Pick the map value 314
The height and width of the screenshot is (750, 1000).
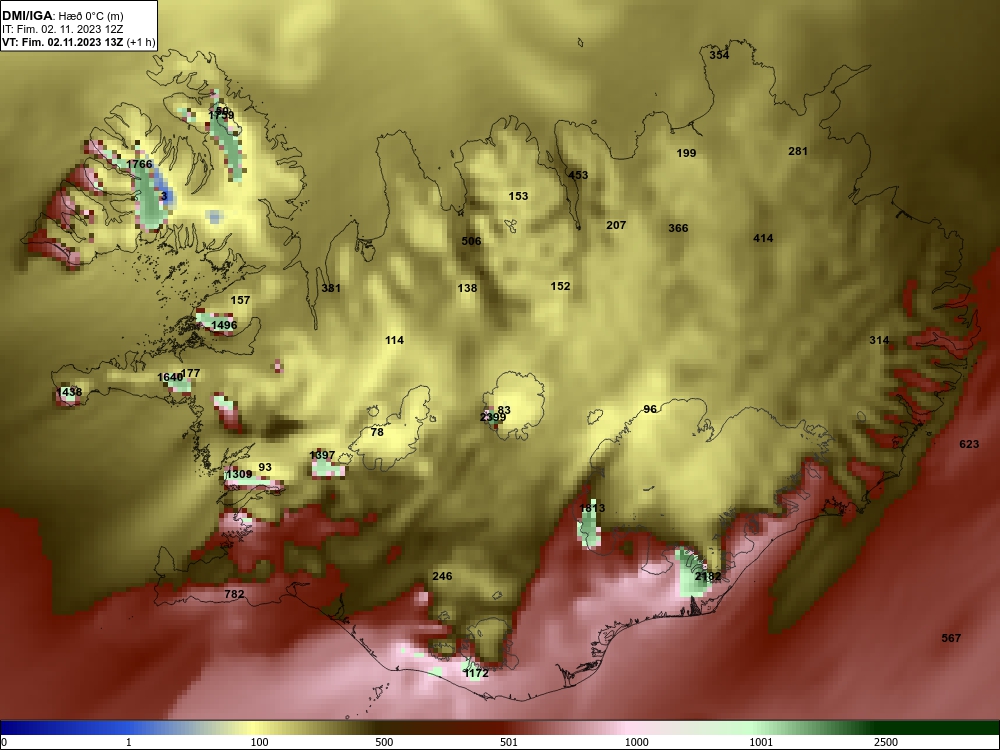click(x=879, y=341)
